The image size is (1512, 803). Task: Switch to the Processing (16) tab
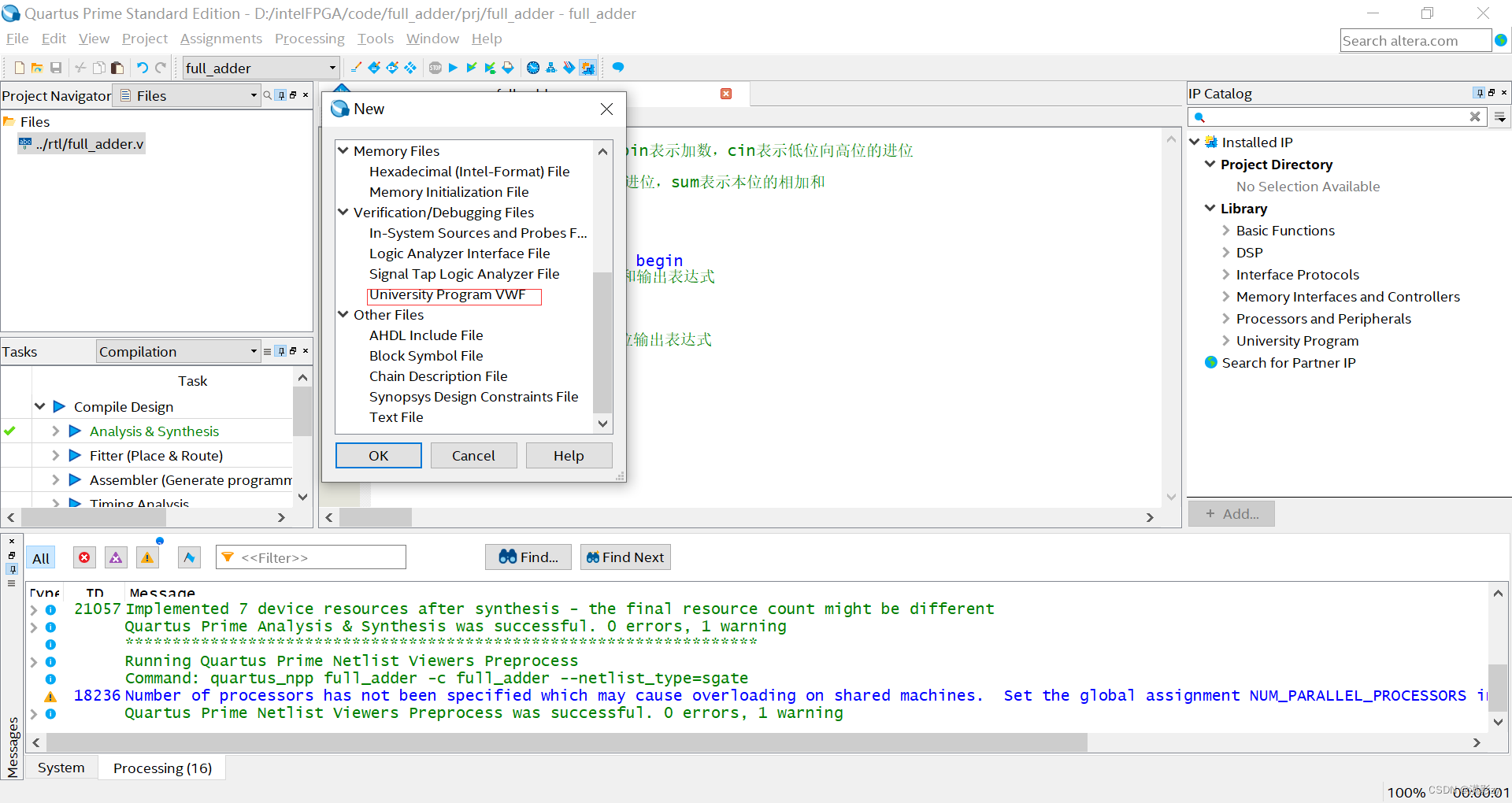tap(162, 768)
